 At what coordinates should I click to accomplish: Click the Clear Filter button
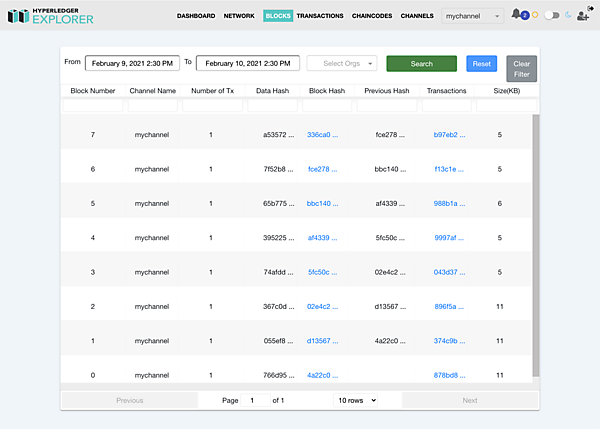click(x=521, y=68)
